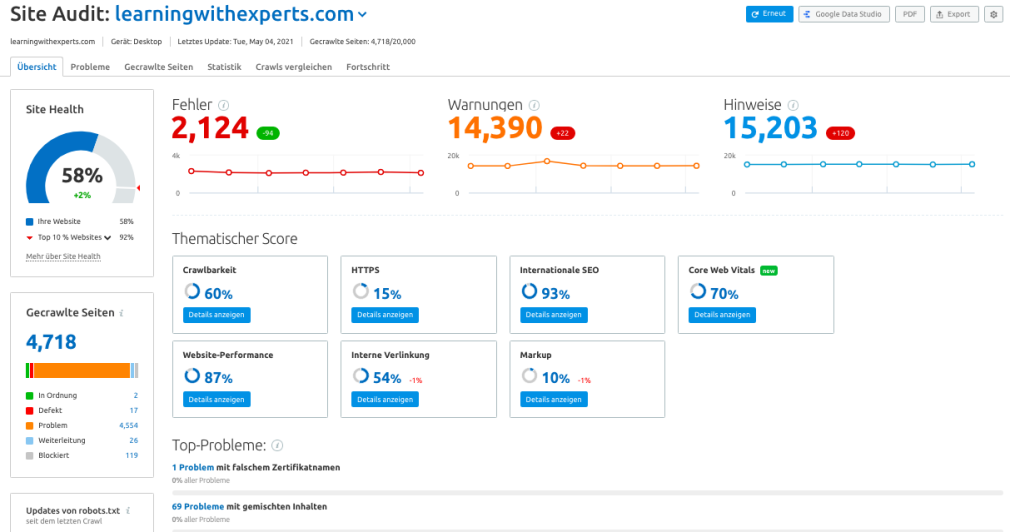Click the red +22 badge next to Warnungen
This screenshot has height=532, width=1010.
pos(562,133)
